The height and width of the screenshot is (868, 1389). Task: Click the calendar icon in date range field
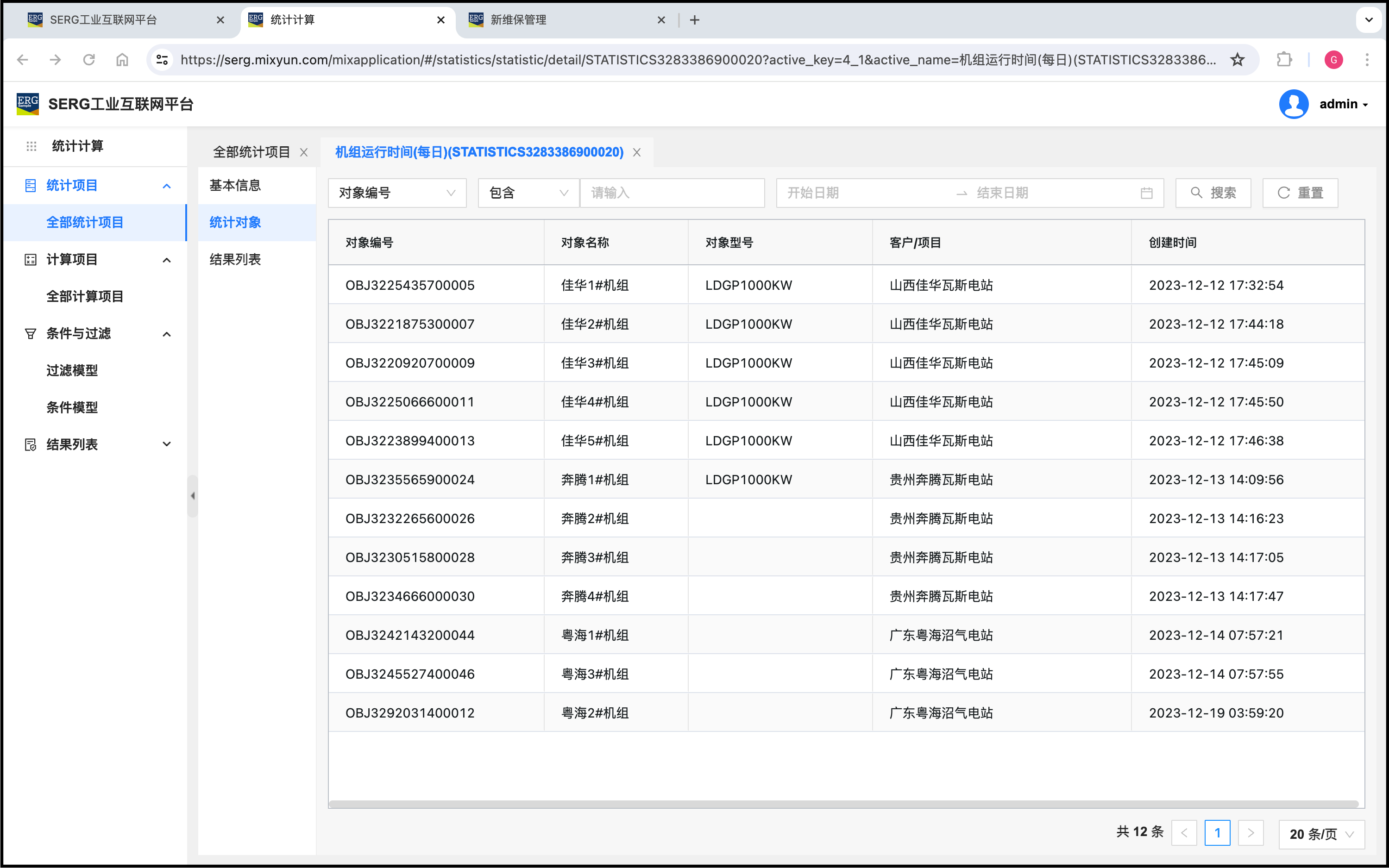coord(1146,193)
